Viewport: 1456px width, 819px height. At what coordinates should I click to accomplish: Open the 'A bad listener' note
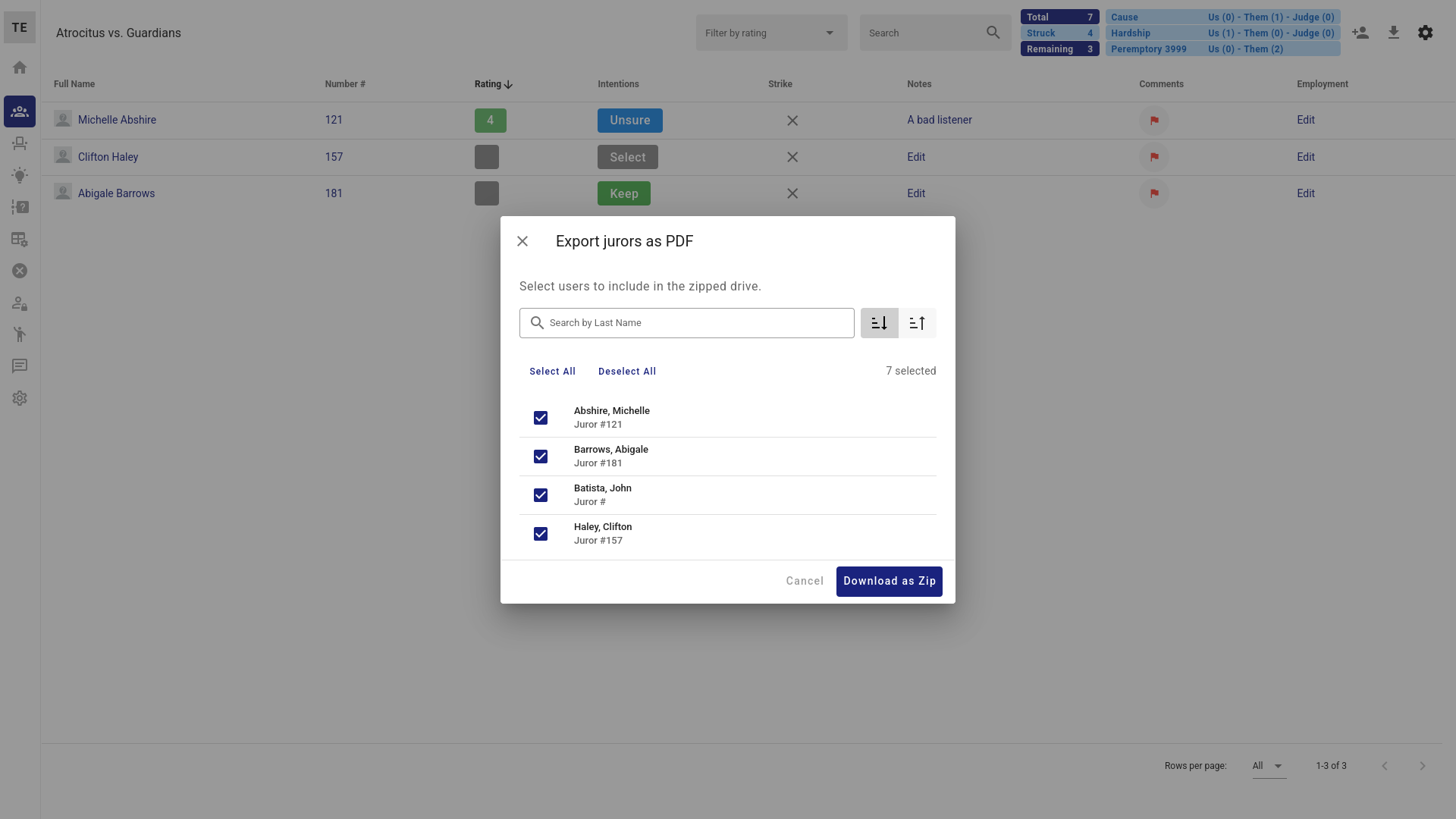click(940, 120)
